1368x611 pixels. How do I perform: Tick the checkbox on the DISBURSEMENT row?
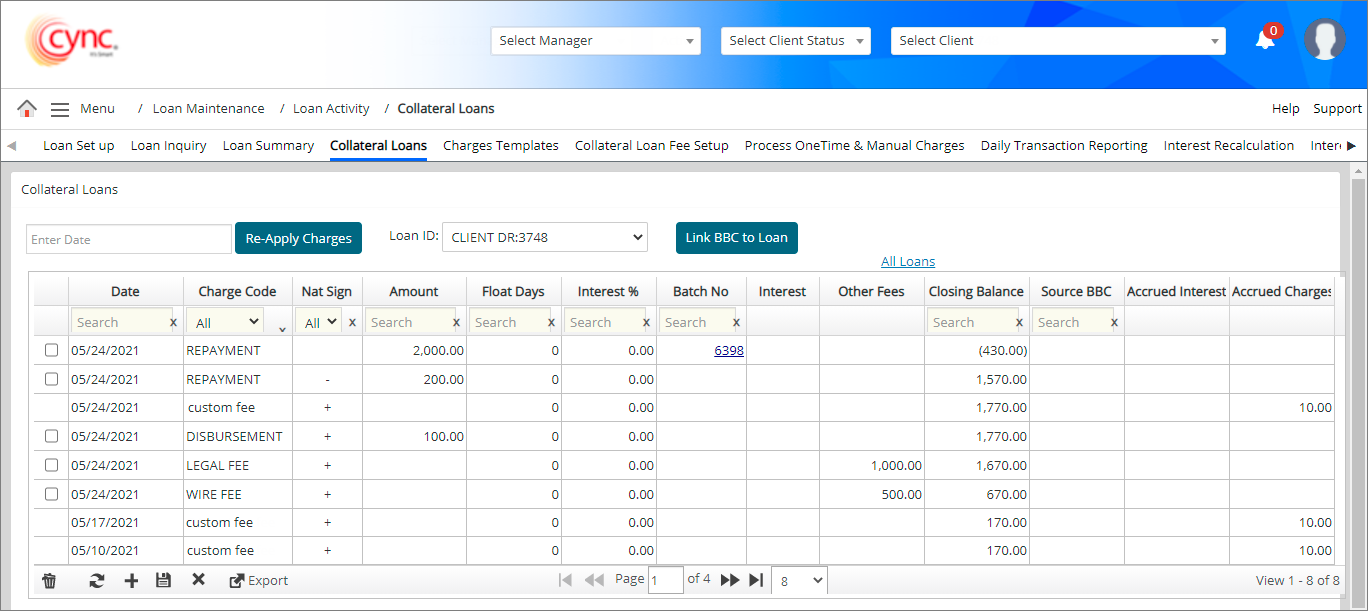tap(51, 437)
